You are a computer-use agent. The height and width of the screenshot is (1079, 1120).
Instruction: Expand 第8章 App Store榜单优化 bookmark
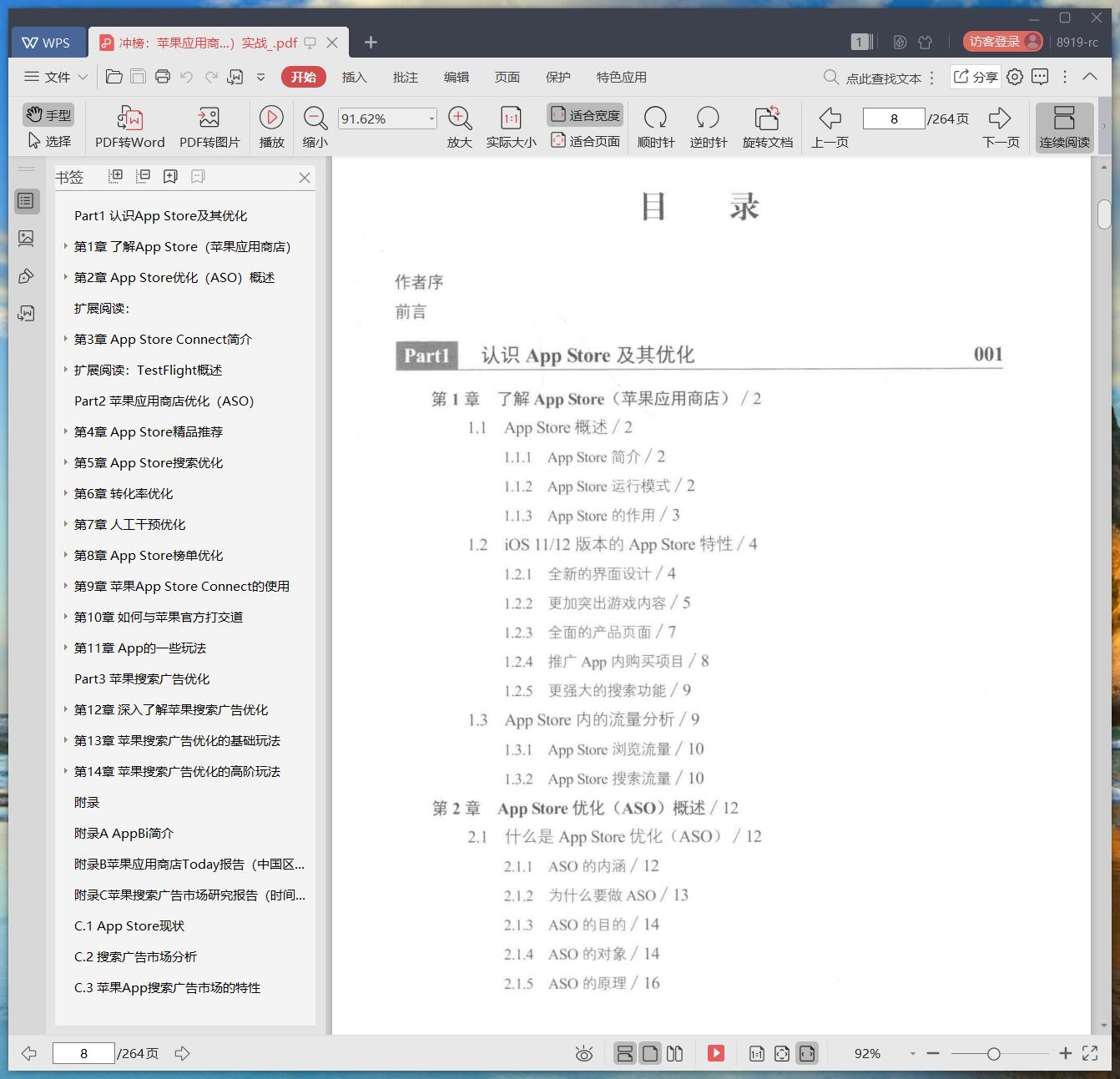[65, 555]
